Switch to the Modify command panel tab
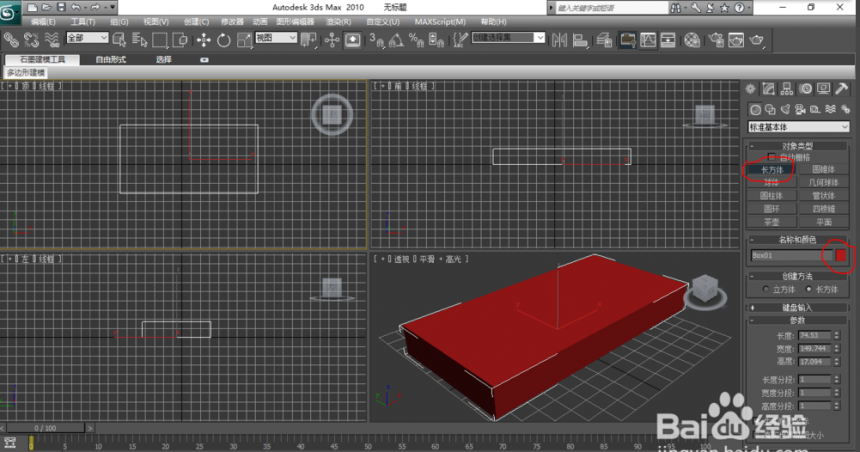Image resolution: width=860 pixels, height=452 pixels. click(768, 89)
